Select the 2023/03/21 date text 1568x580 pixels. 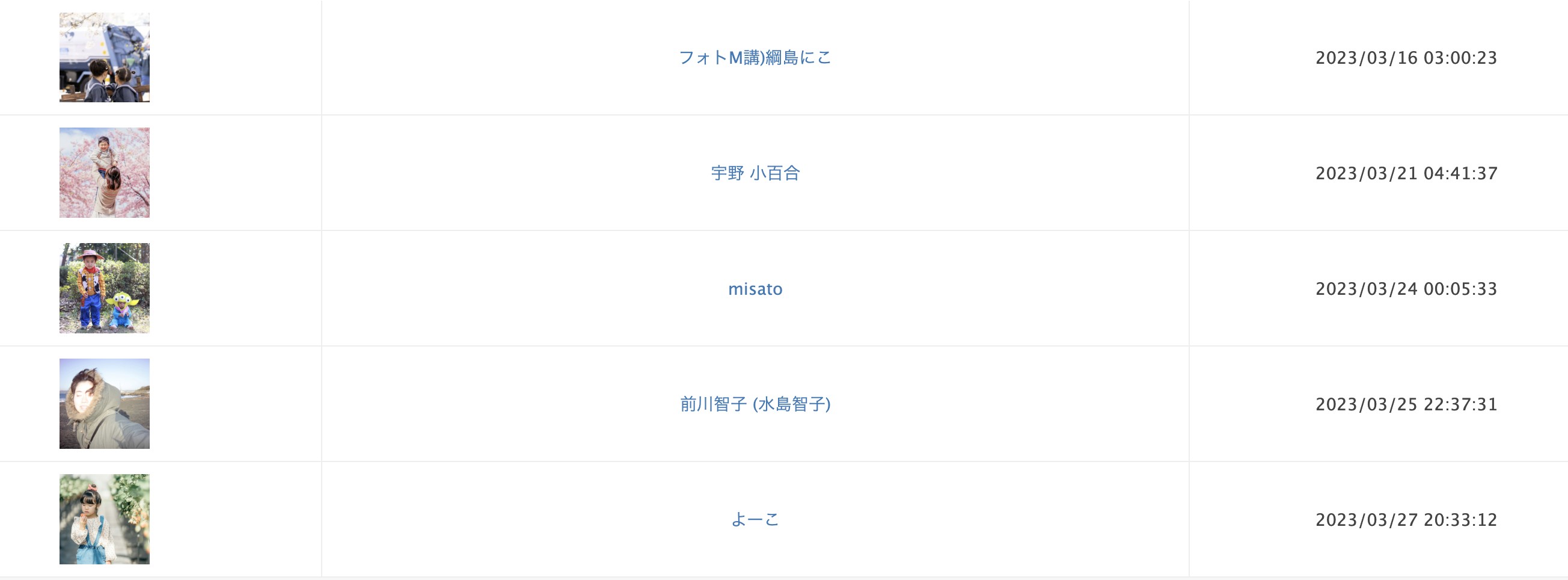(1367, 174)
